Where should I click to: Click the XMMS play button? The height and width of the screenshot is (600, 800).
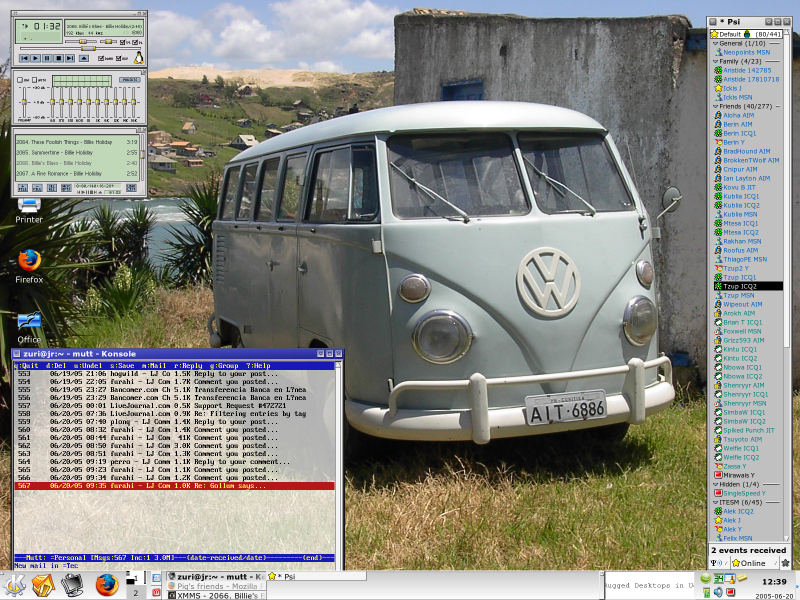(x=34, y=58)
